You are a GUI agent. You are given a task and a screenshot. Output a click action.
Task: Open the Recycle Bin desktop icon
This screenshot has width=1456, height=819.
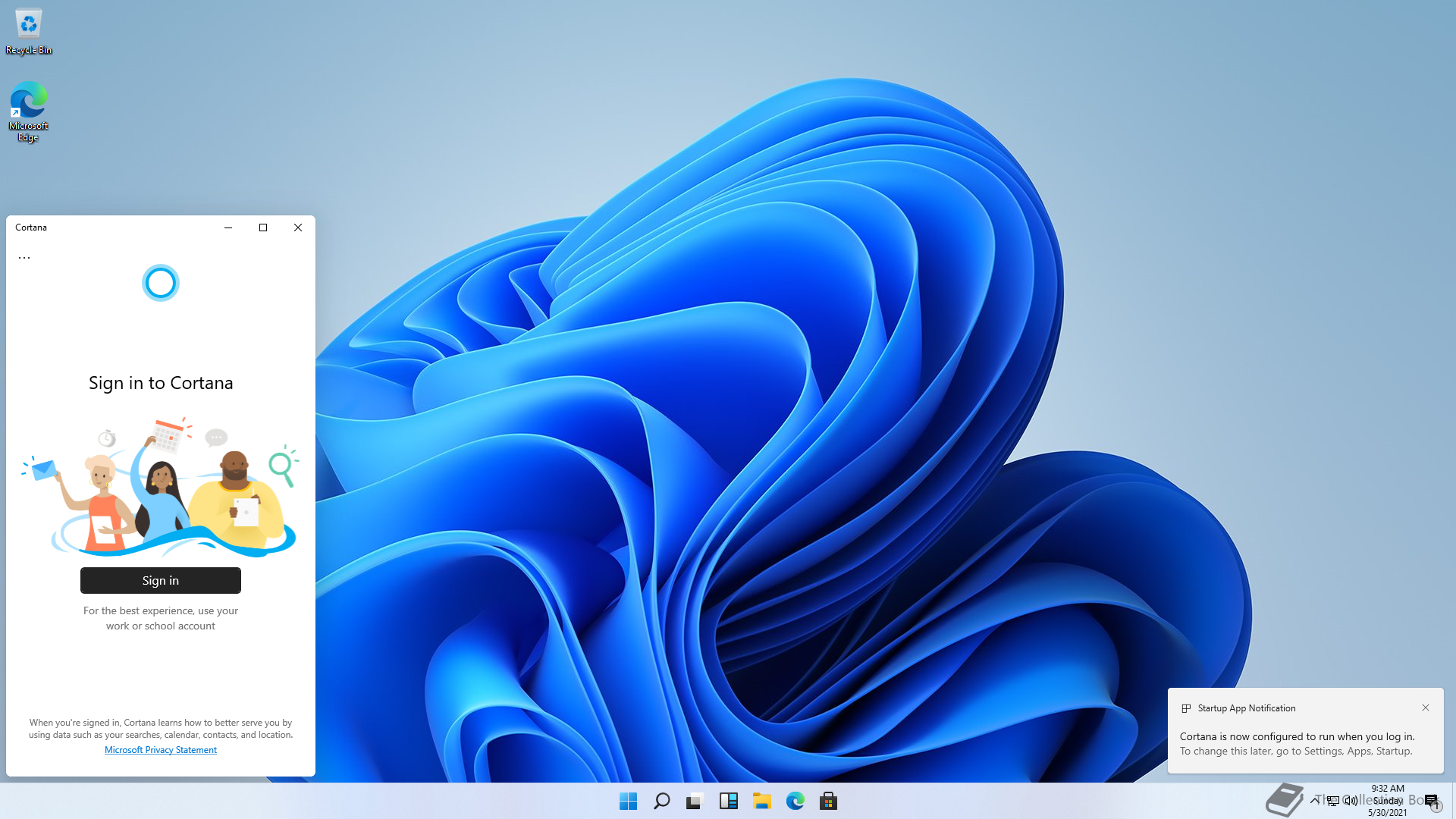(x=29, y=32)
